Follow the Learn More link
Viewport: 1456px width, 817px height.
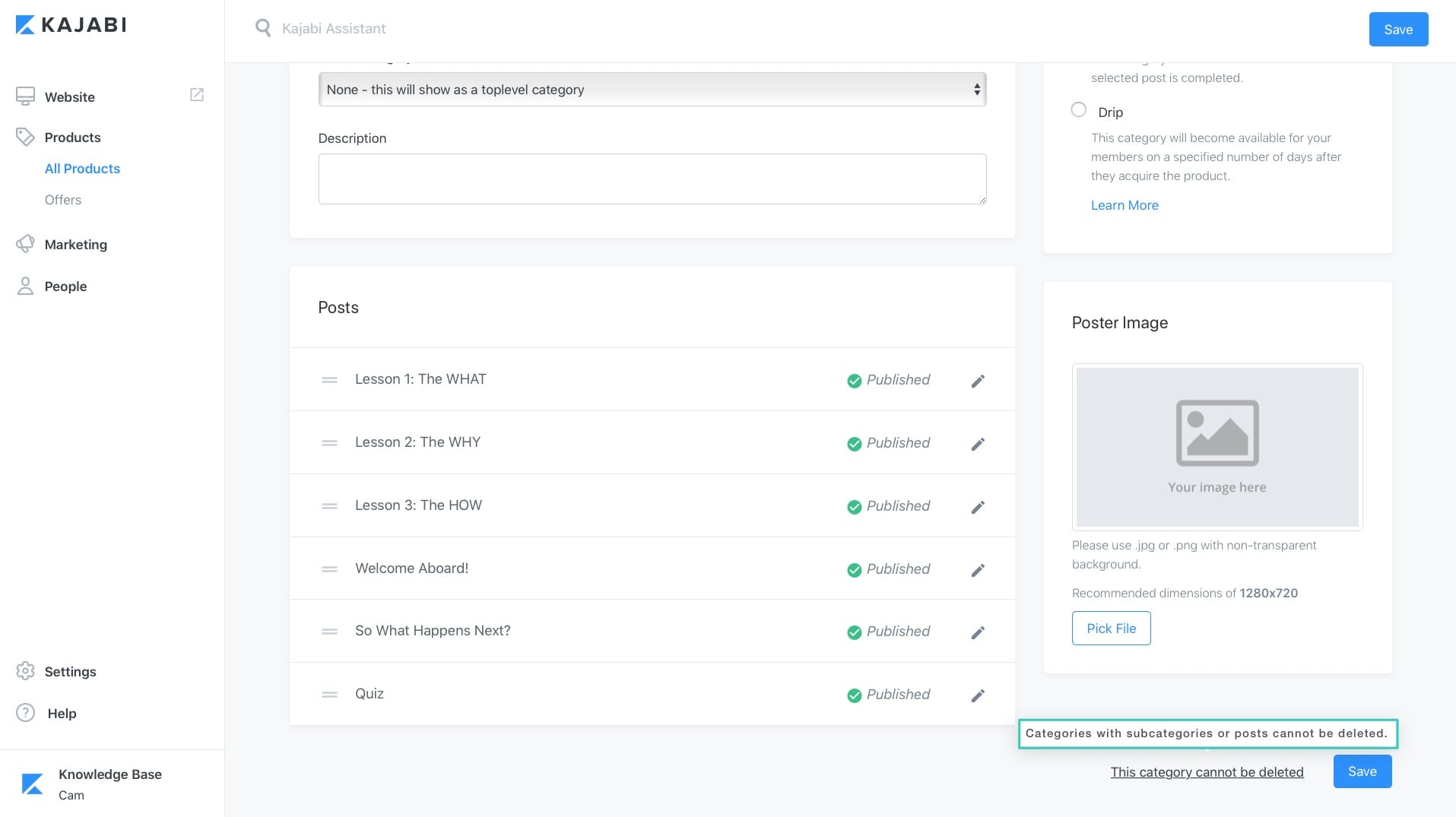point(1125,205)
